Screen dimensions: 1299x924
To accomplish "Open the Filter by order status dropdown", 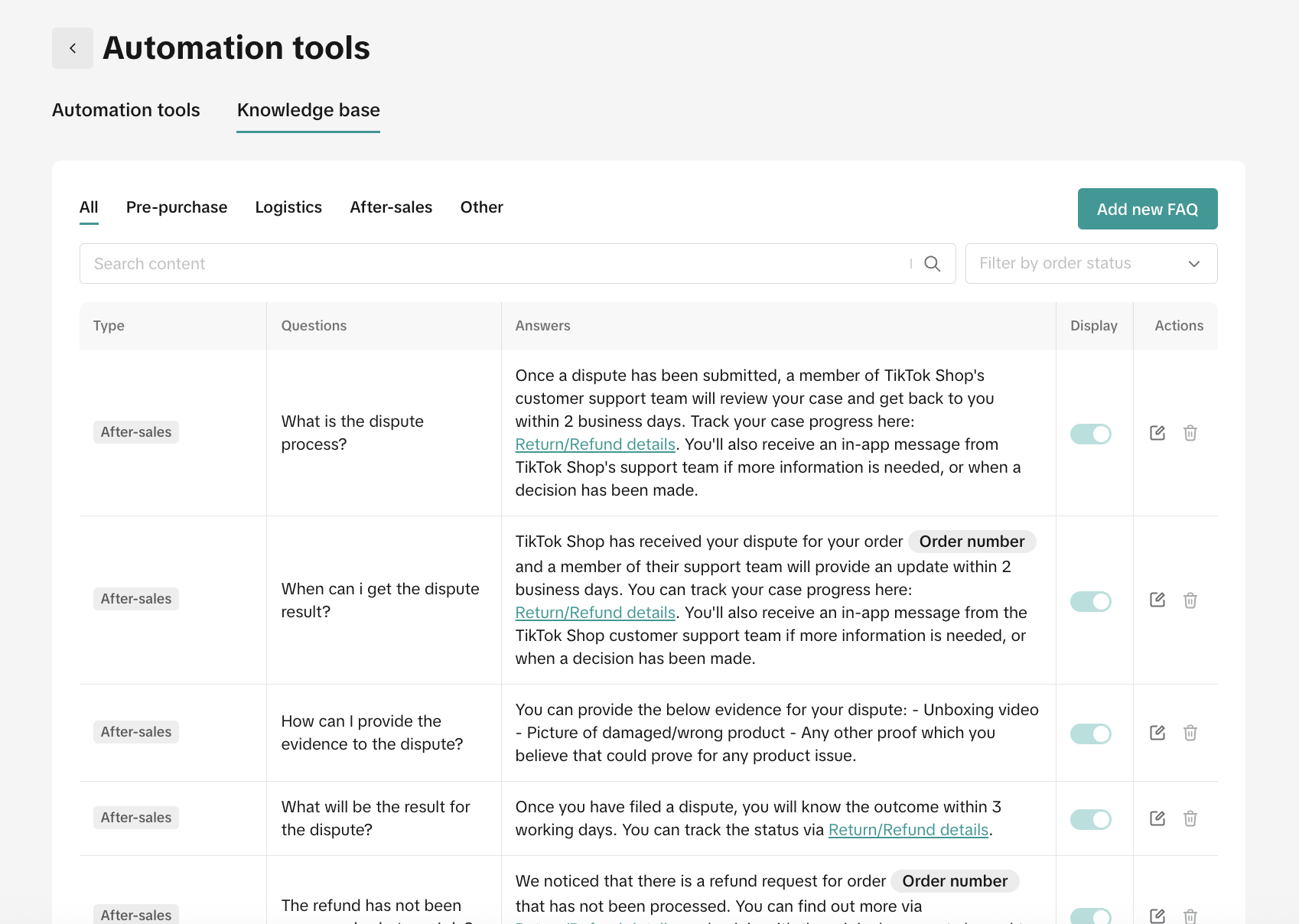I will coord(1090,264).
